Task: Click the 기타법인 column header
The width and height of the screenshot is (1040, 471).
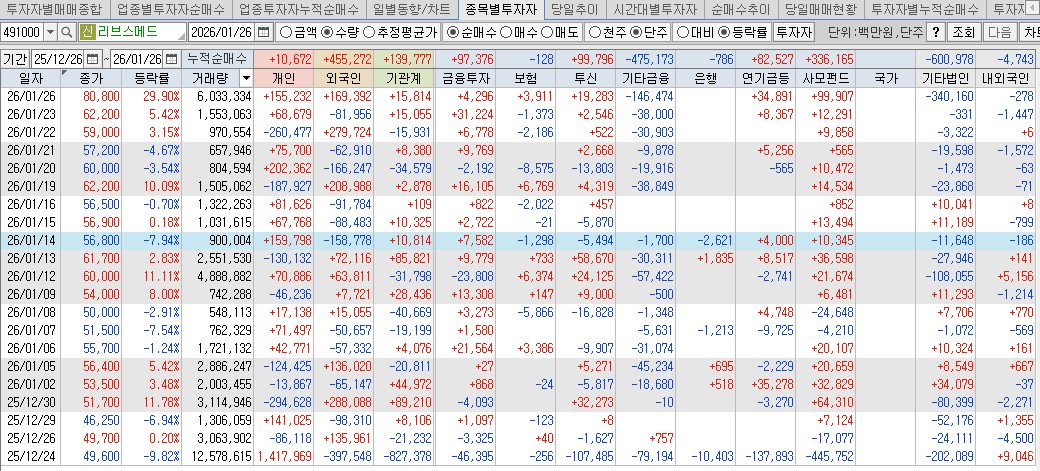Action: 946,78
